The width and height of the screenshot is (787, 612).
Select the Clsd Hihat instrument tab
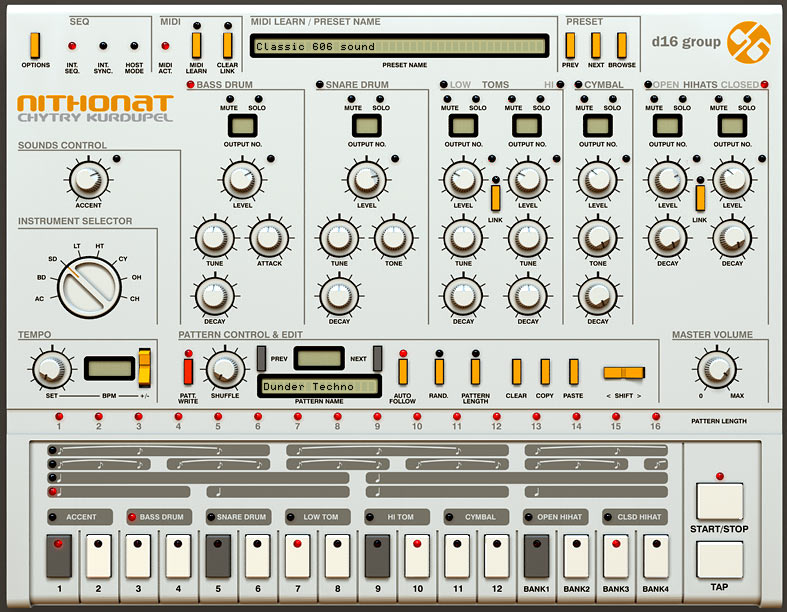(x=635, y=517)
